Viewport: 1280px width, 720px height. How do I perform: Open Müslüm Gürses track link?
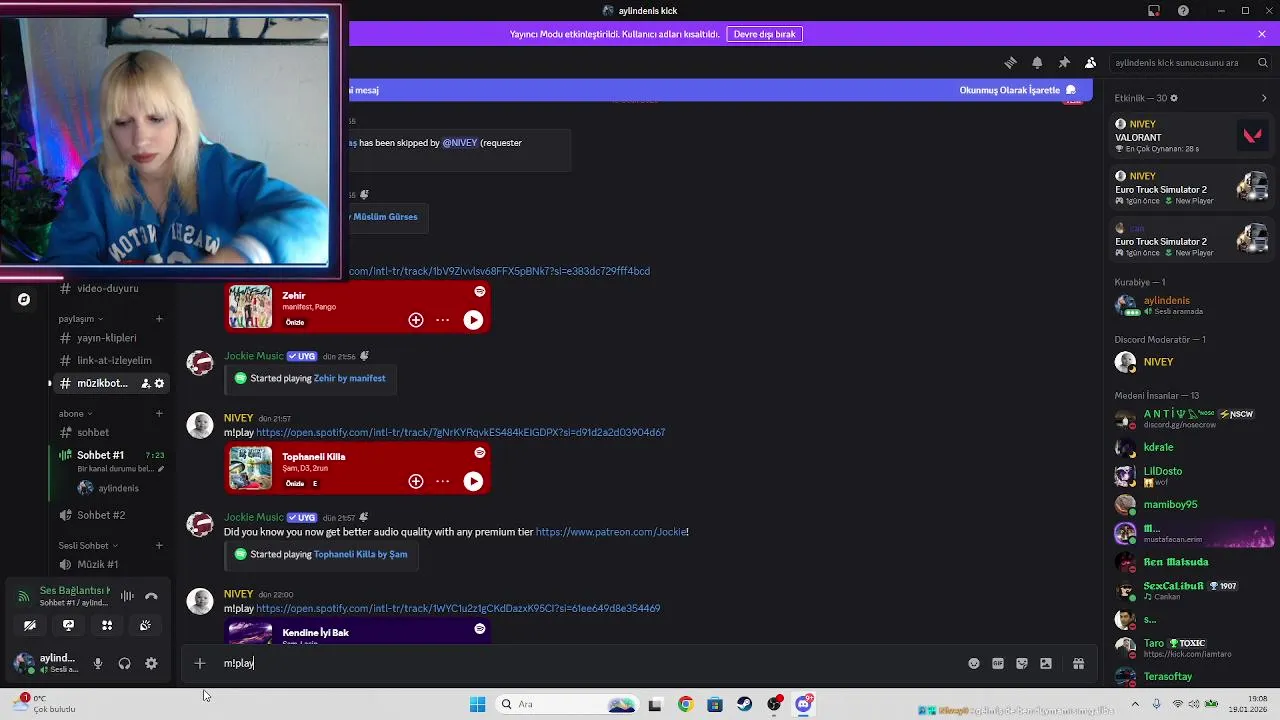[x=385, y=216]
